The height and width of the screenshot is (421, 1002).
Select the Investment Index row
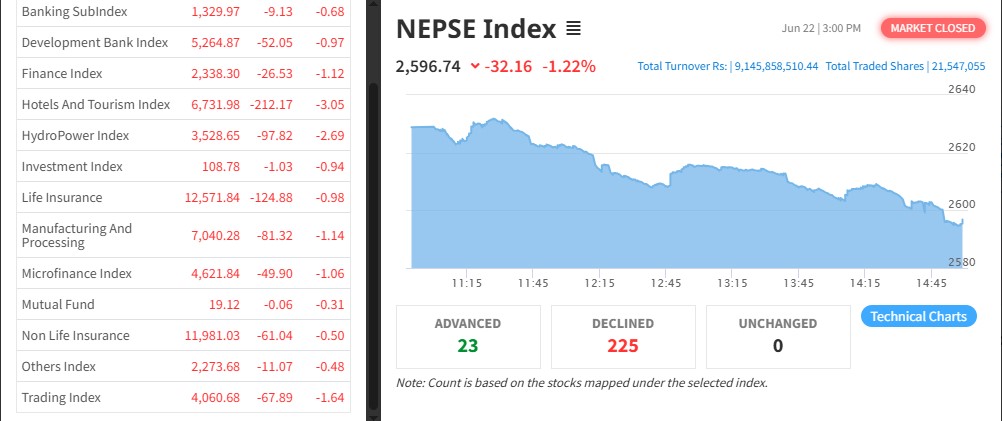click(72, 166)
